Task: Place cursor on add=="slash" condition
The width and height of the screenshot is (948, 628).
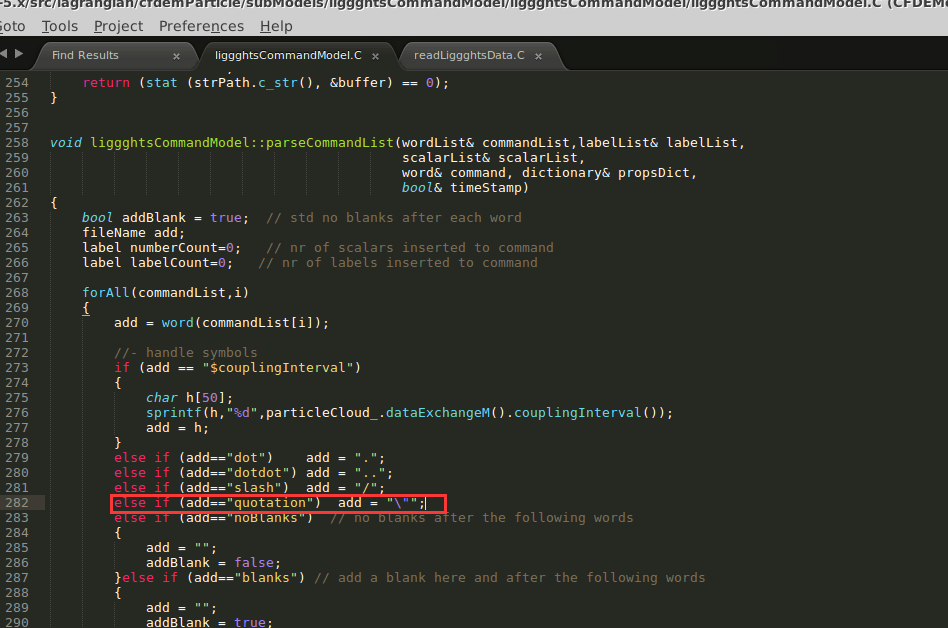Action: (233, 488)
